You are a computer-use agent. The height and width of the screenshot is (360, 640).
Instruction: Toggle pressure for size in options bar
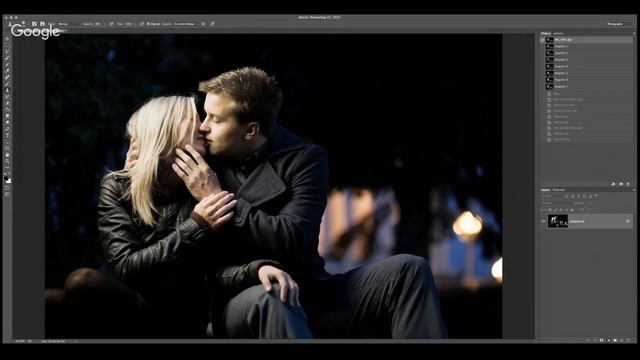(x=213, y=24)
